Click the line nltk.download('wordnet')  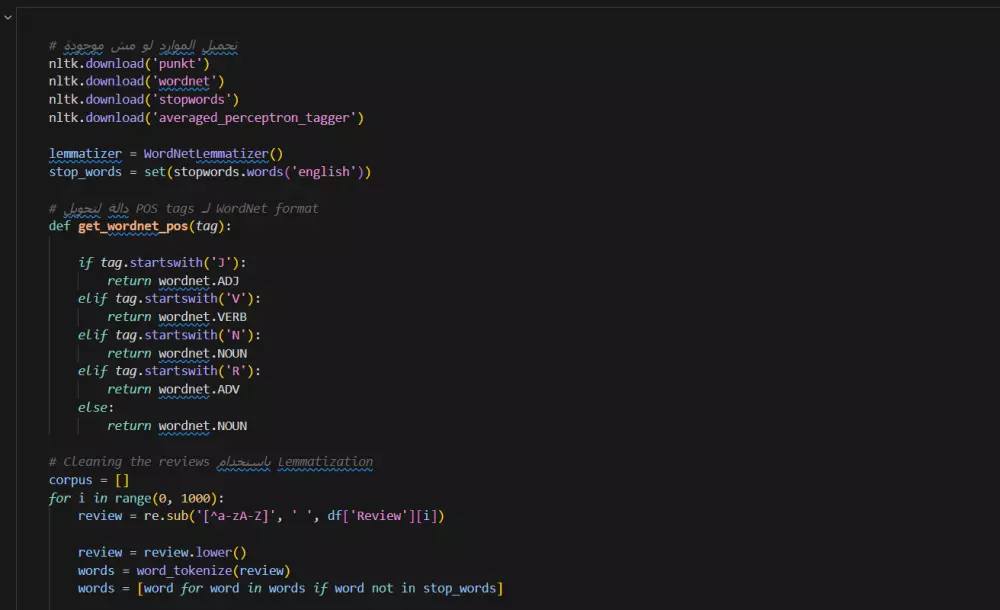coord(136,81)
